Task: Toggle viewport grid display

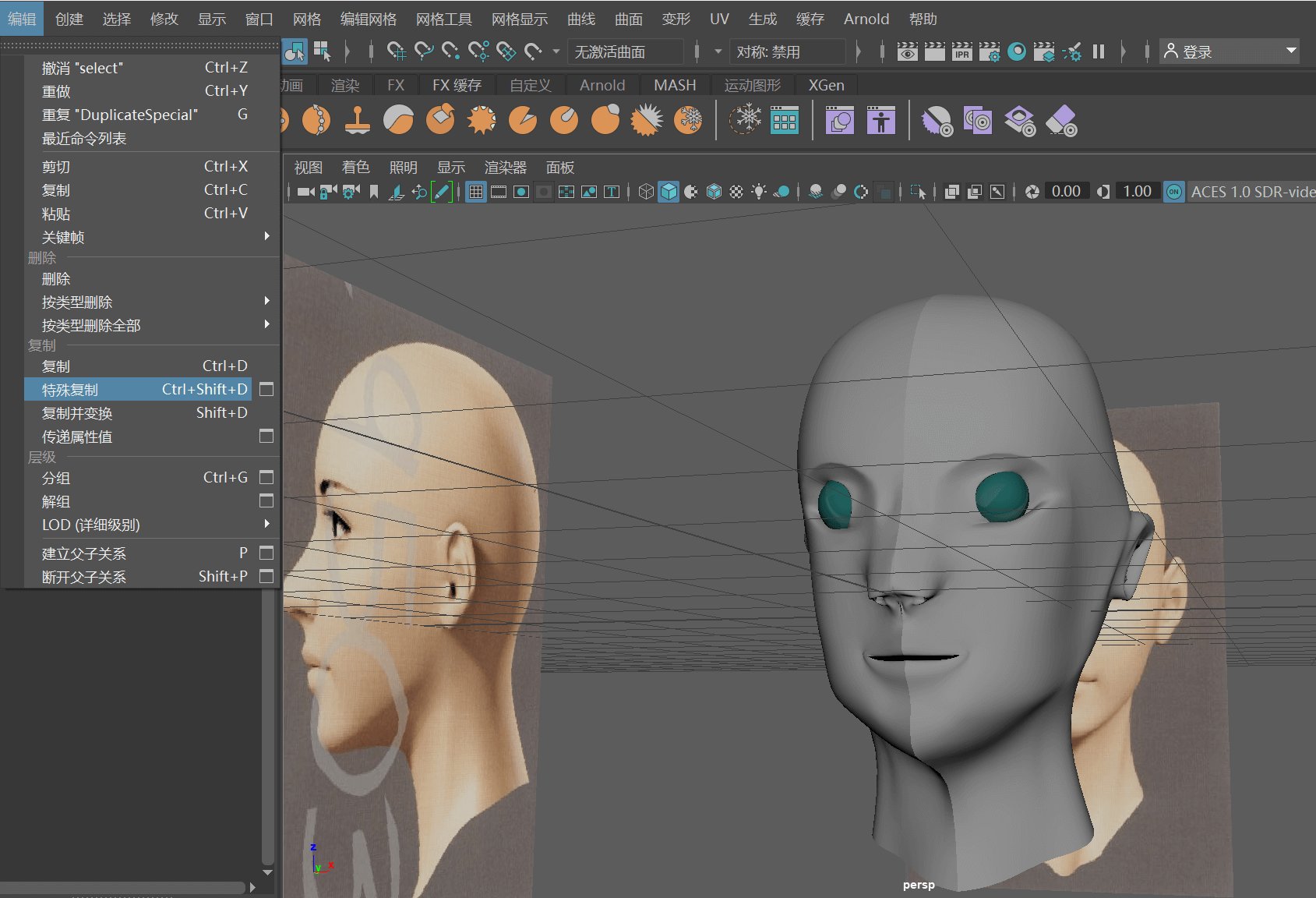Action: pyautogui.click(x=476, y=192)
